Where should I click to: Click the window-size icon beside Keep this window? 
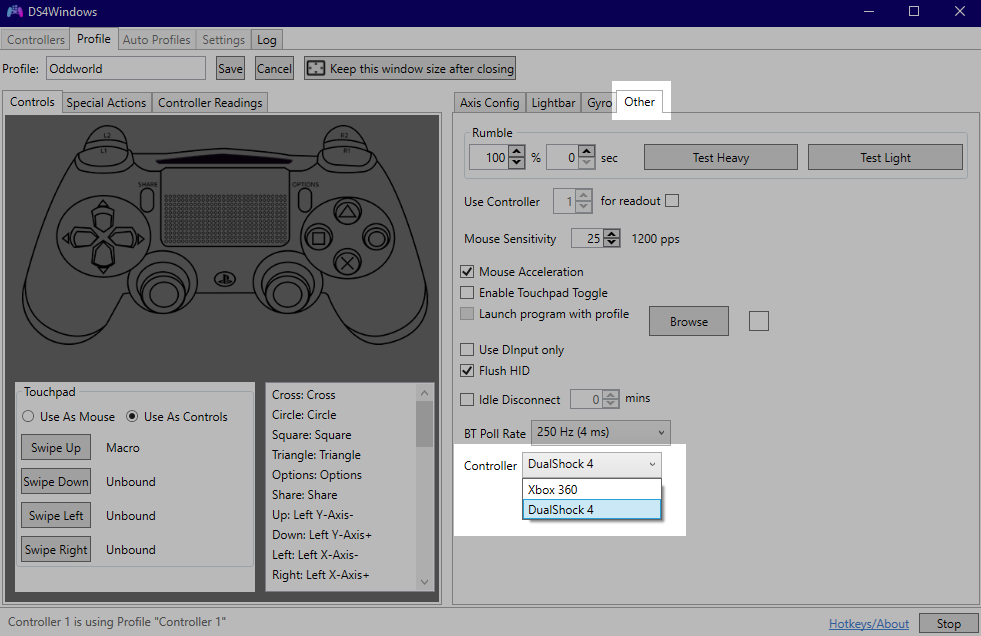point(316,68)
